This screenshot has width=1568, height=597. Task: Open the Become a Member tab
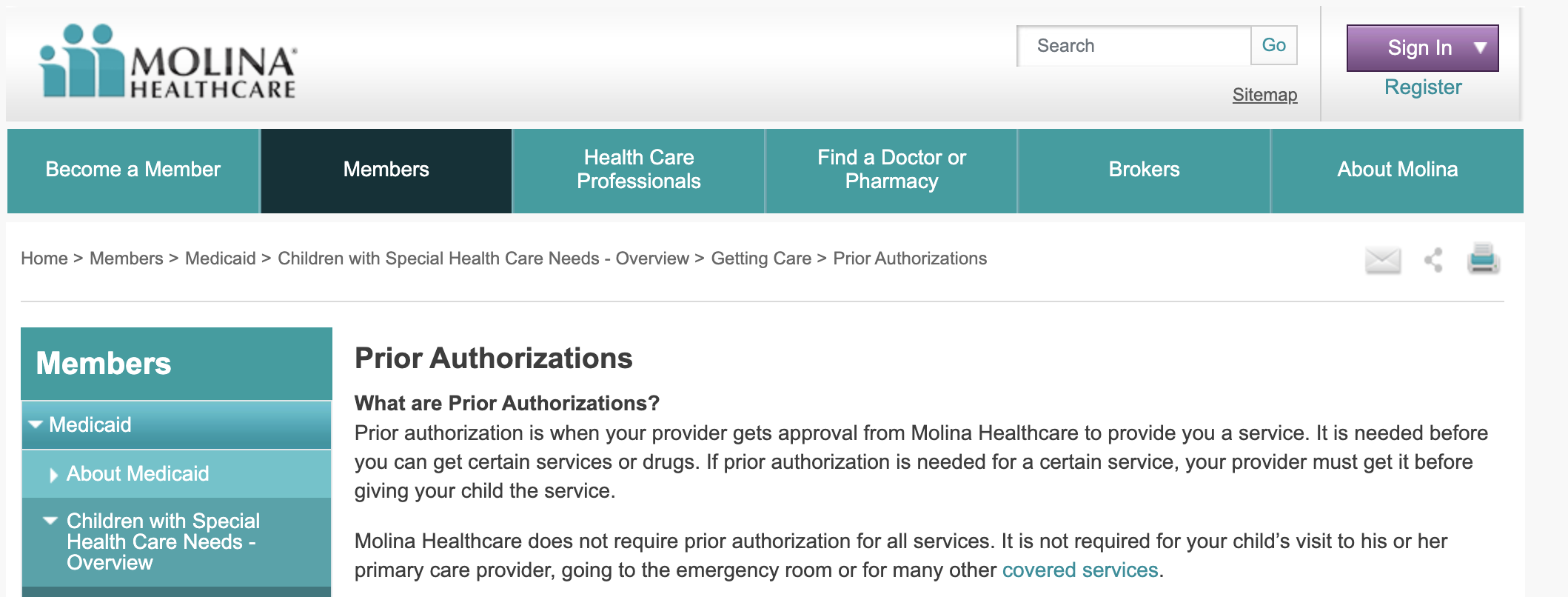click(133, 170)
